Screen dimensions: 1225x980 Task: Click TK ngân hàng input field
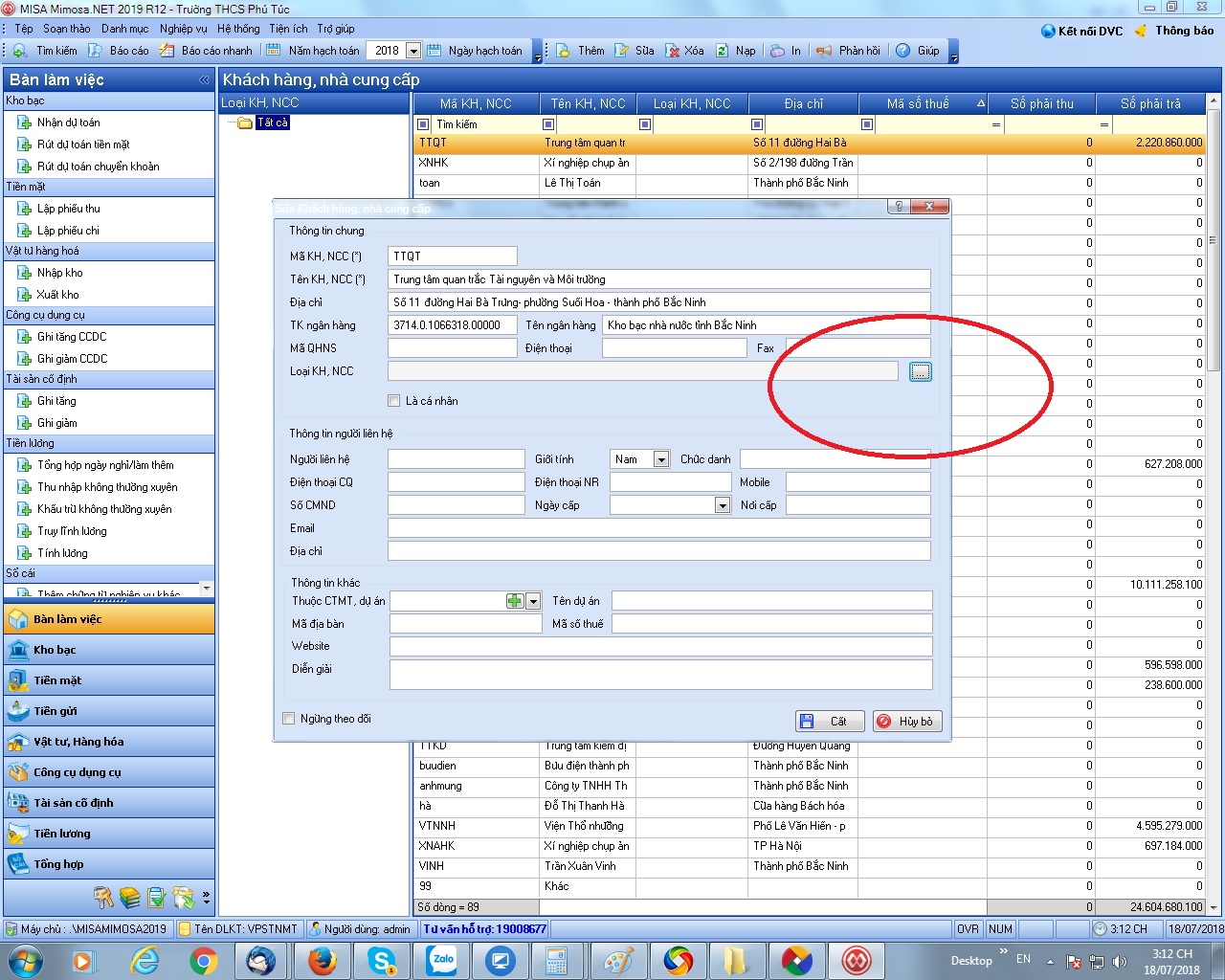click(453, 325)
